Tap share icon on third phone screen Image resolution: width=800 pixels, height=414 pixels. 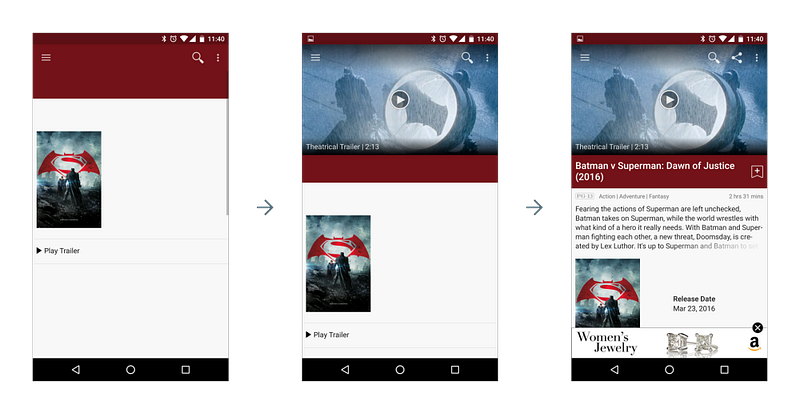point(737,58)
